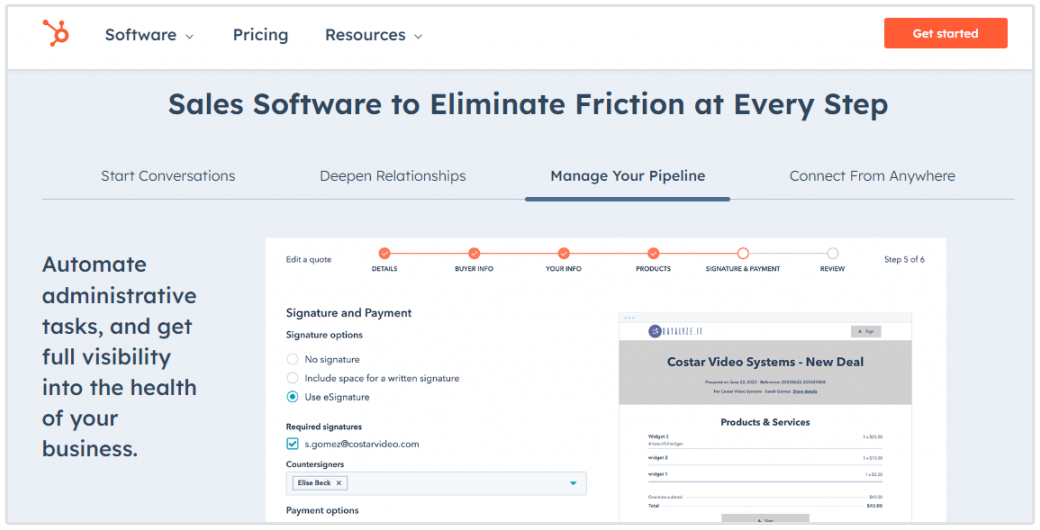1040x530 pixels.
Task: Click the Buyer Info step checkmark icon
Action: pos(474,254)
